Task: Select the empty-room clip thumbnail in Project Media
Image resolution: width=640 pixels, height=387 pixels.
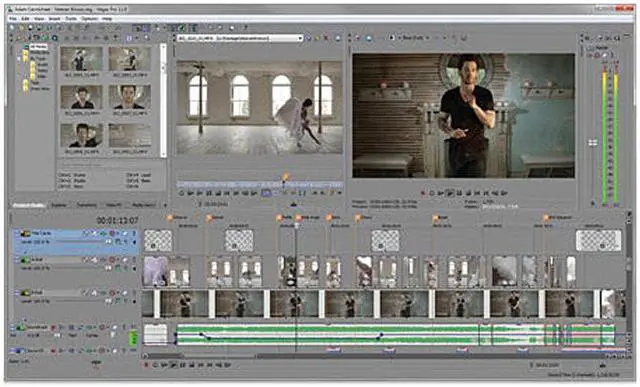Action: [130, 136]
